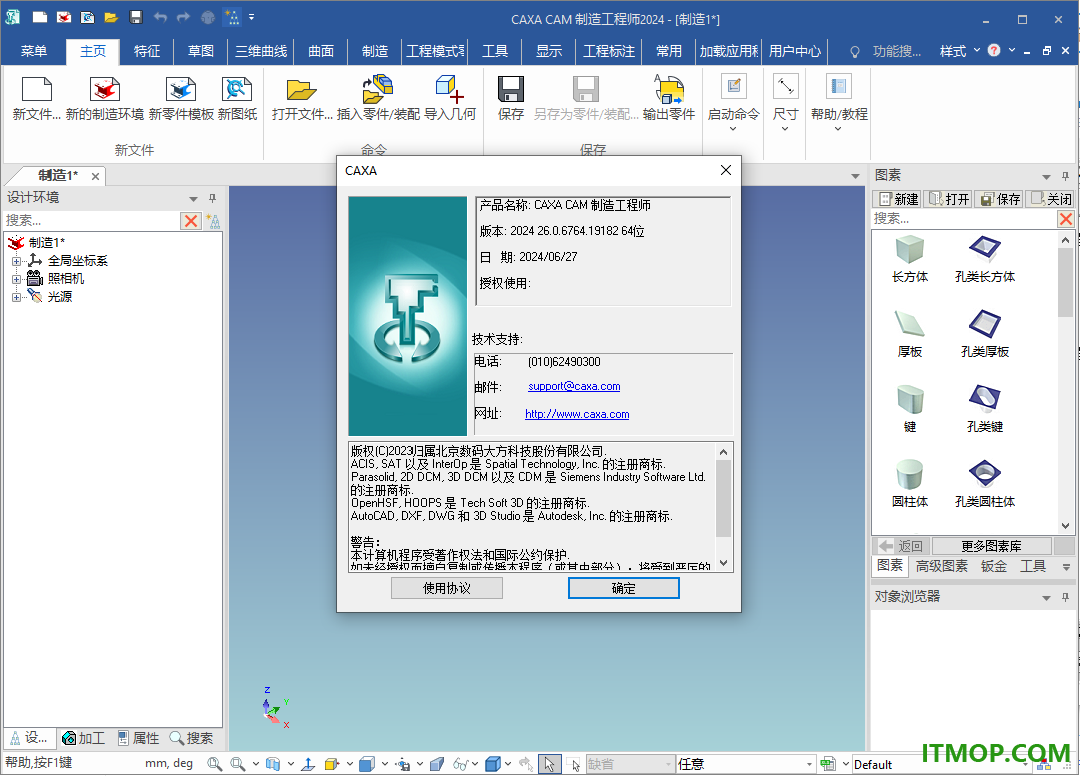
Task: Click the undo arrow in the title bar toolbar
Action: pos(160,17)
